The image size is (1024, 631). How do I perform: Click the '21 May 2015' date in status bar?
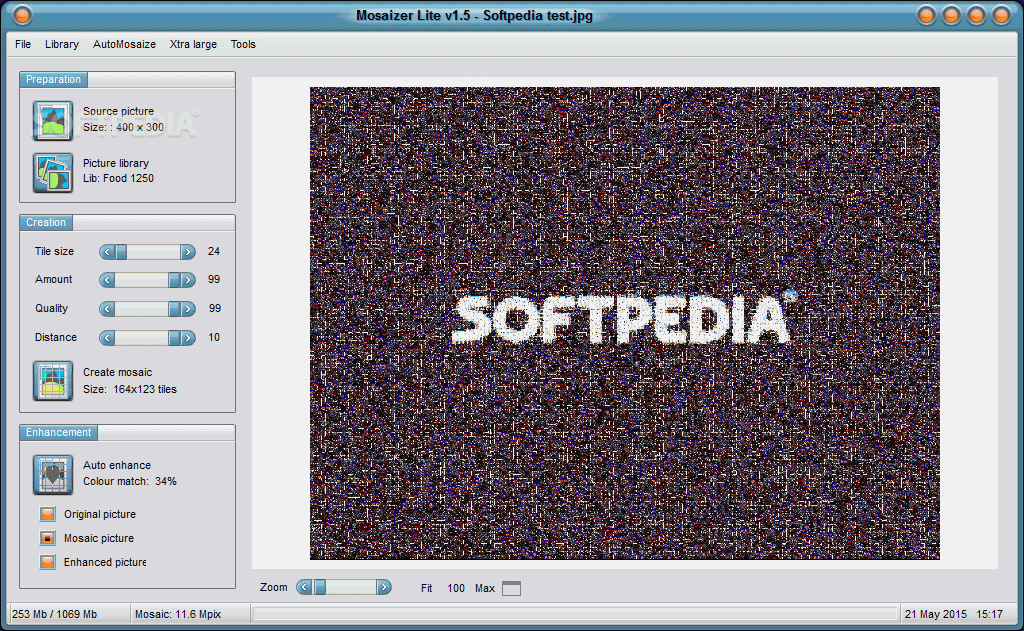point(935,614)
